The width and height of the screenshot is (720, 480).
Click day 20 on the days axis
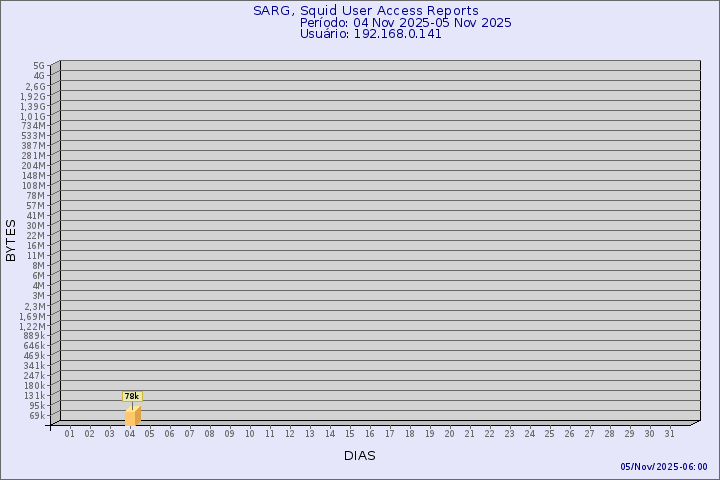(x=449, y=433)
